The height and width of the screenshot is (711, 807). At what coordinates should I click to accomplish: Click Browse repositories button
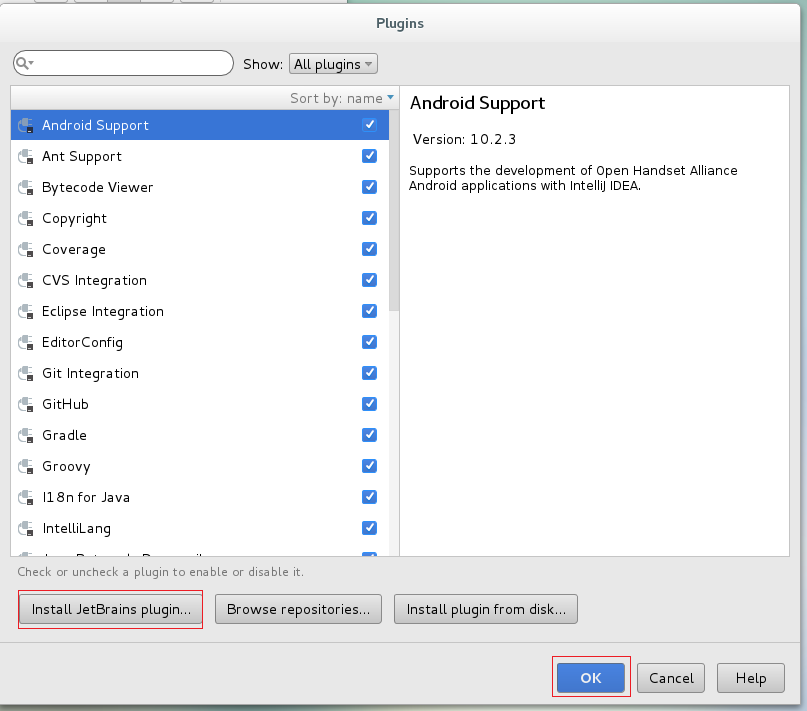point(298,609)
